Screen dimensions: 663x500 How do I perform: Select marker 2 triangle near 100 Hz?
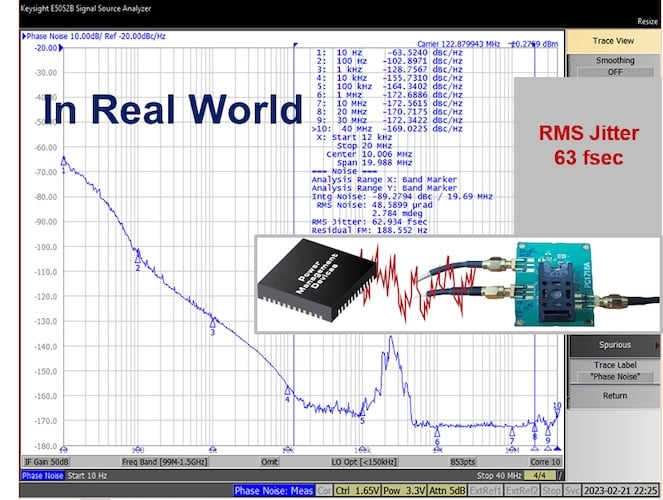(x=138, y=257)
